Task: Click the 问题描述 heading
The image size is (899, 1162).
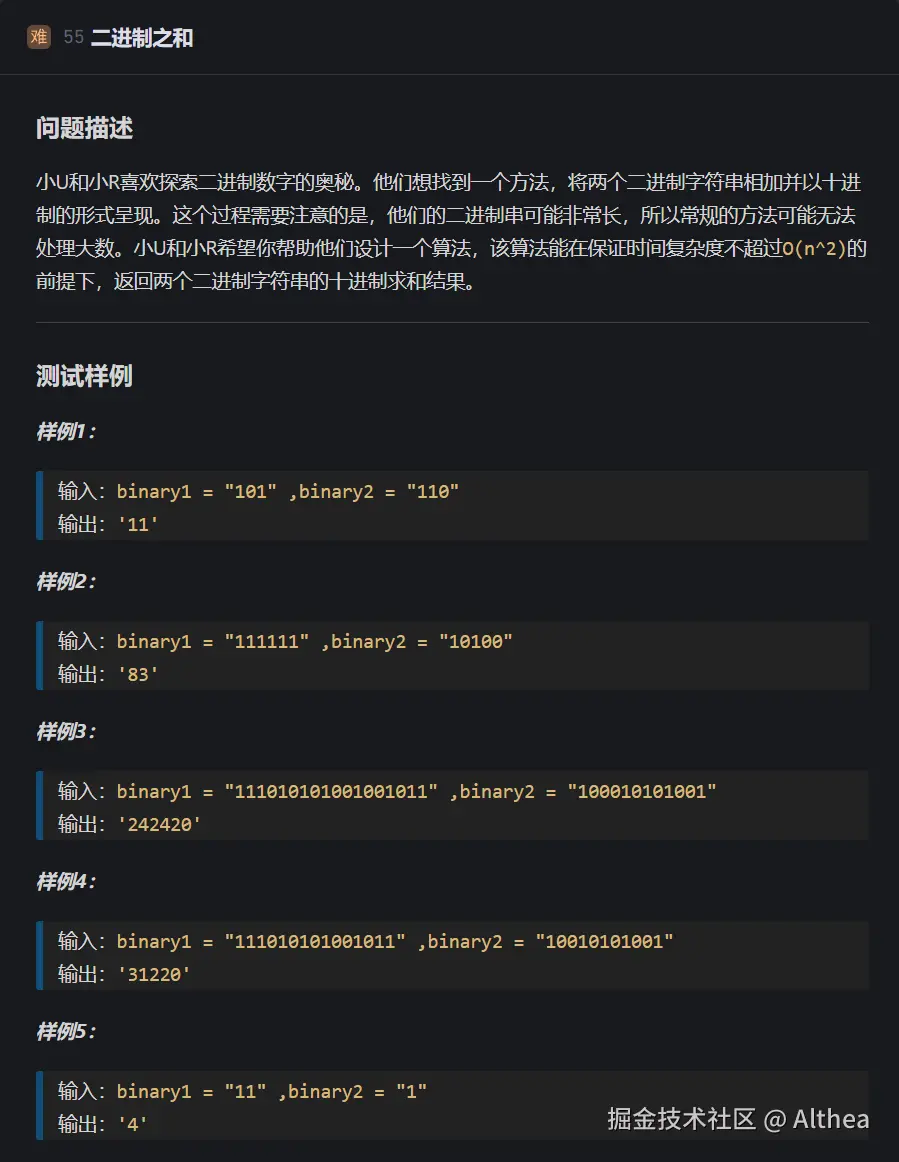Action: (x=84, y=128)
